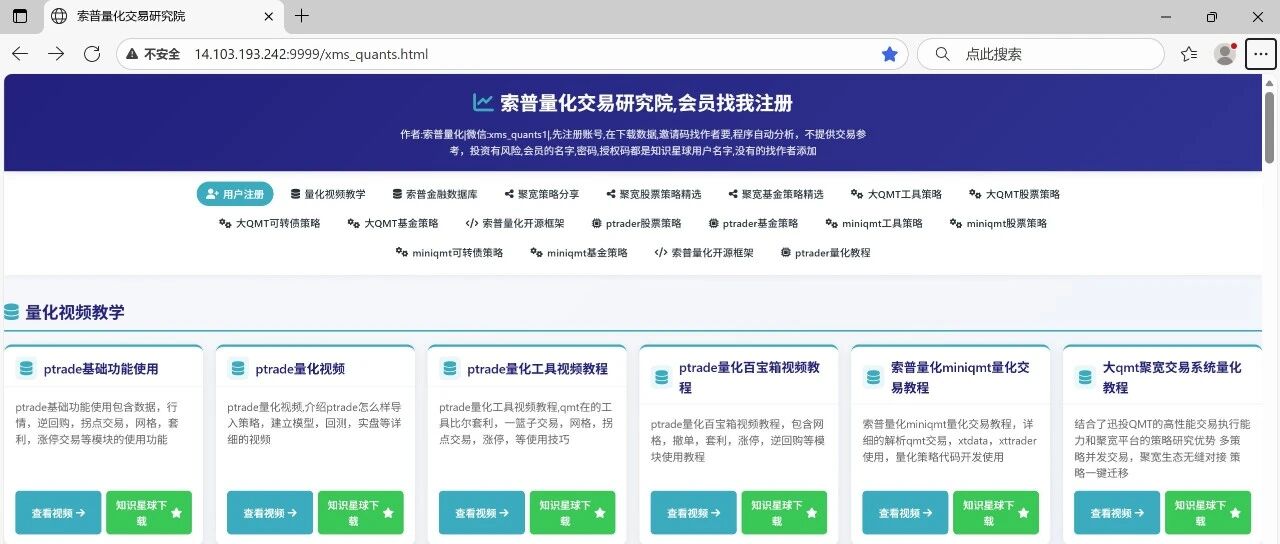Select miniqmt工具策略 link
This screenshot has width=1280, height=544.
pyautogui.click(x=874, y=223)
